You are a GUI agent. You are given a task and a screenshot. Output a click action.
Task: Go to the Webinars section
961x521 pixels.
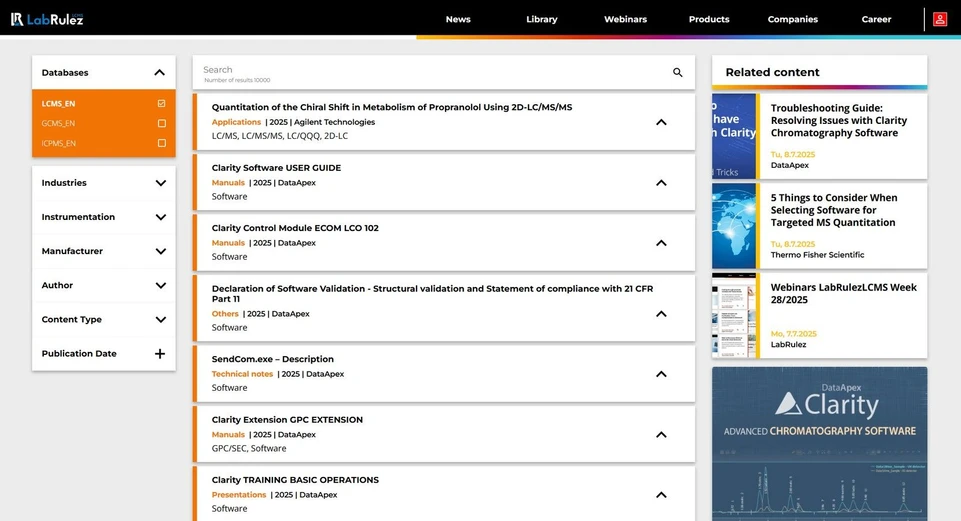coord(625,19)
